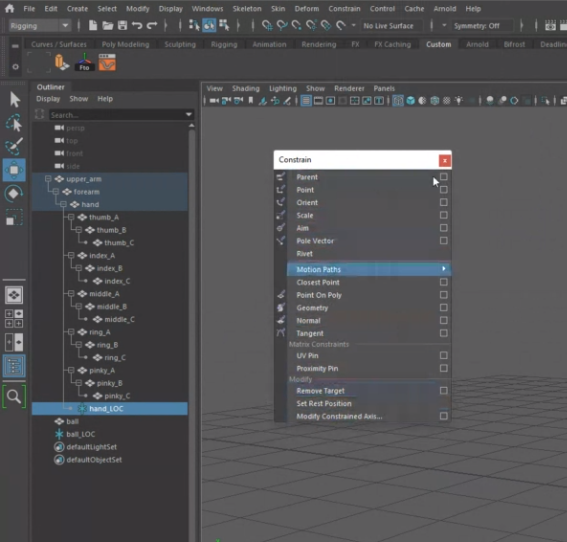The height and width of the screenshot is (542, 567).
Task: Click the cylinder shelf icon
Action: click(61, 62)
